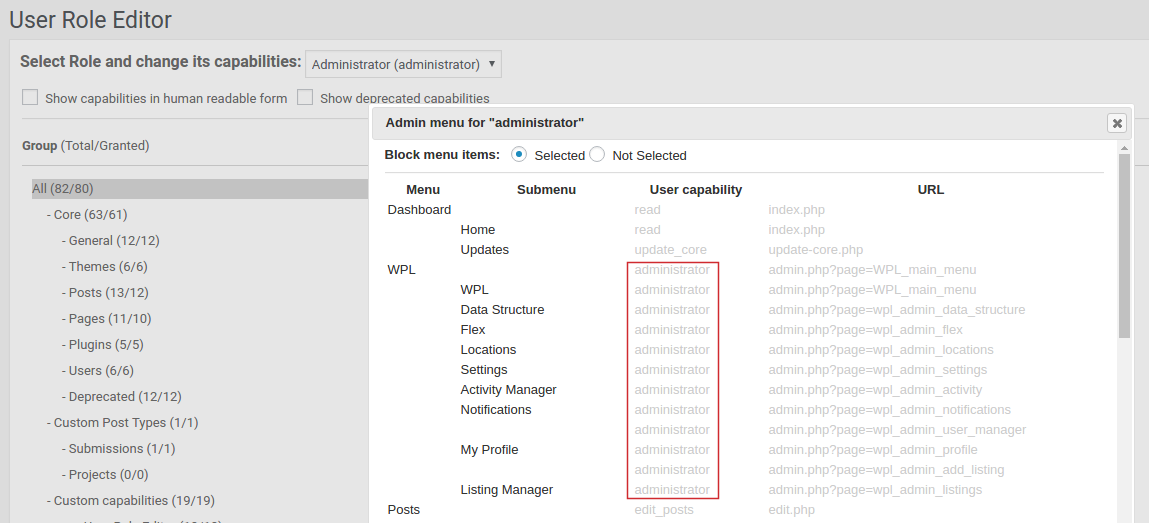Screen dimensions: 1149x523
Task: Open the Select Role dropdown
Action: pos(404,64)
